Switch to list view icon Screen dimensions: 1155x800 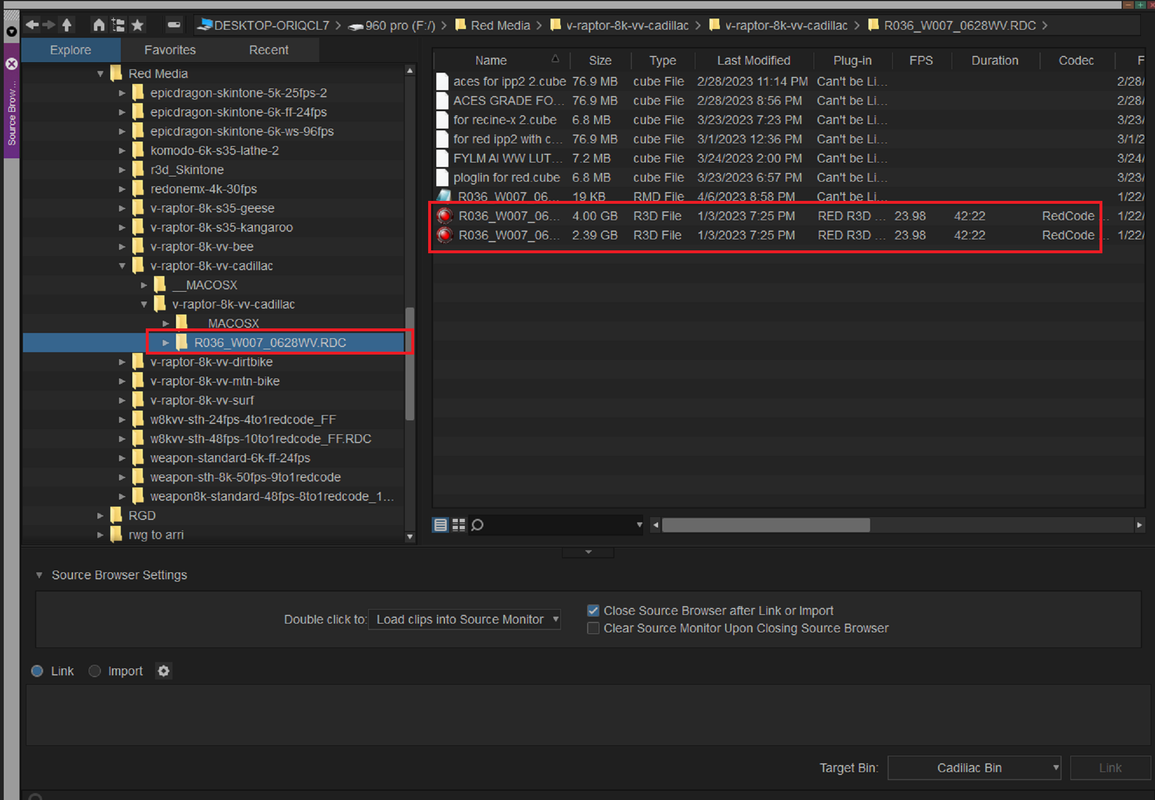440,524
